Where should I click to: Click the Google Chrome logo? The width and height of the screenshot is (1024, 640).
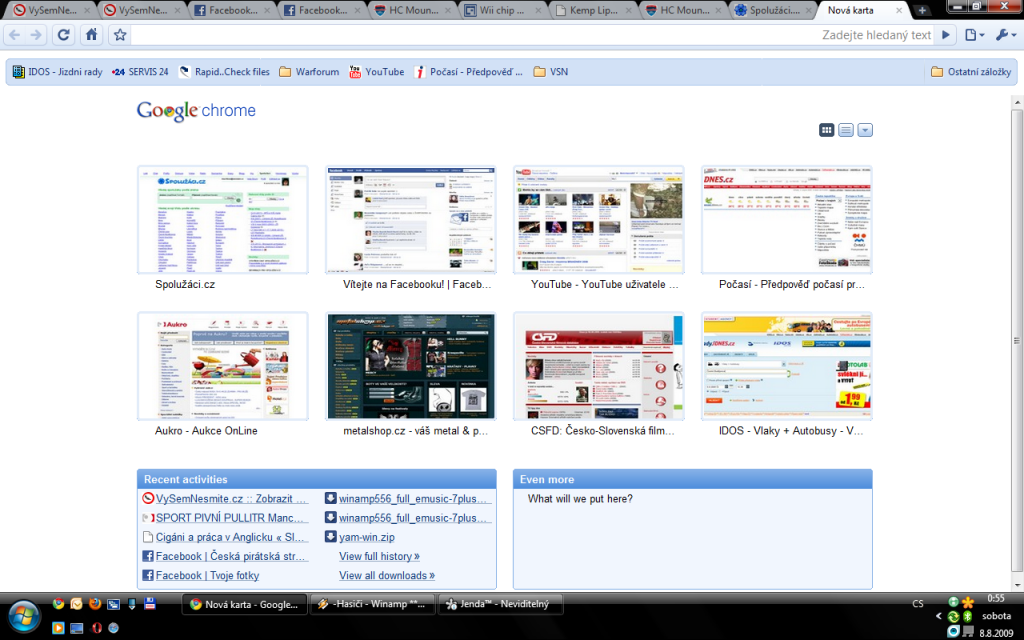196,110
